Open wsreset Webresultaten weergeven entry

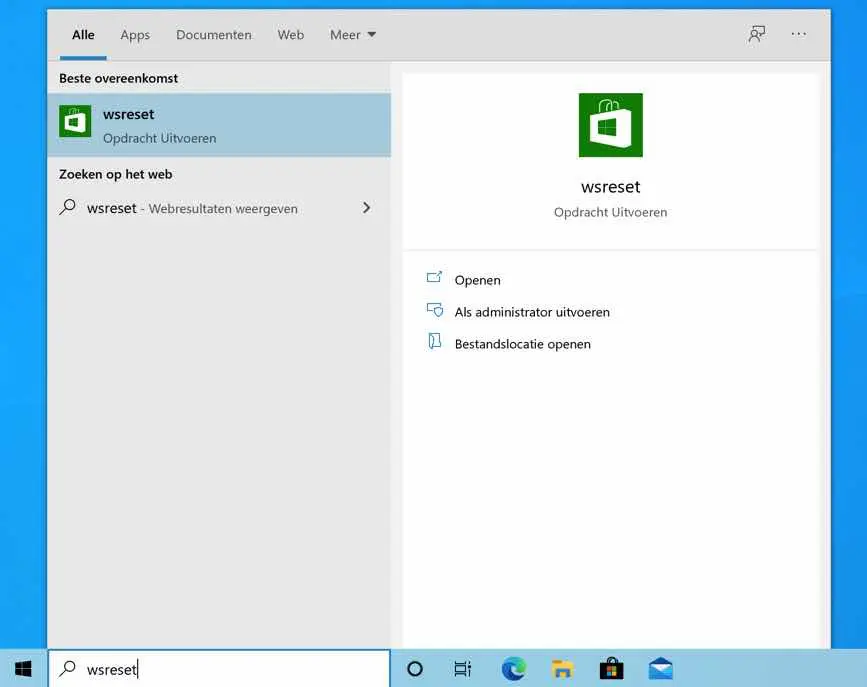(219, 208)
